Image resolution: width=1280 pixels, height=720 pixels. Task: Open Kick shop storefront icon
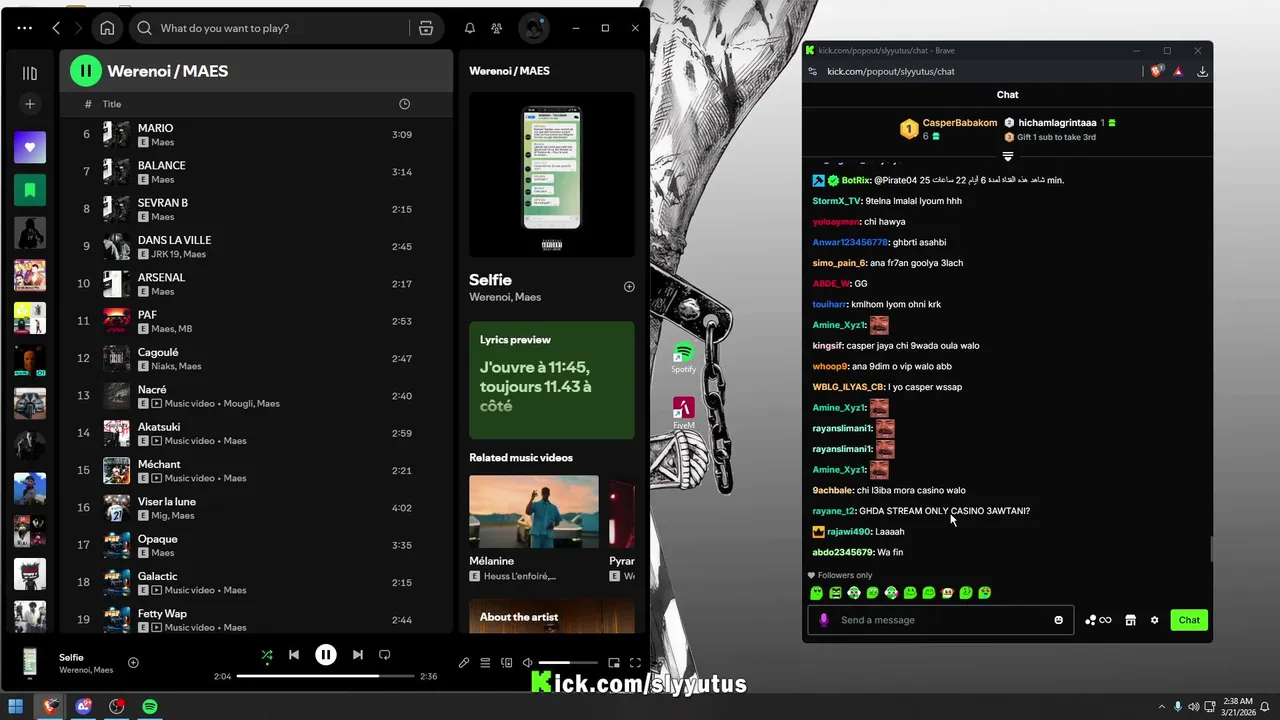(1130, 620)
